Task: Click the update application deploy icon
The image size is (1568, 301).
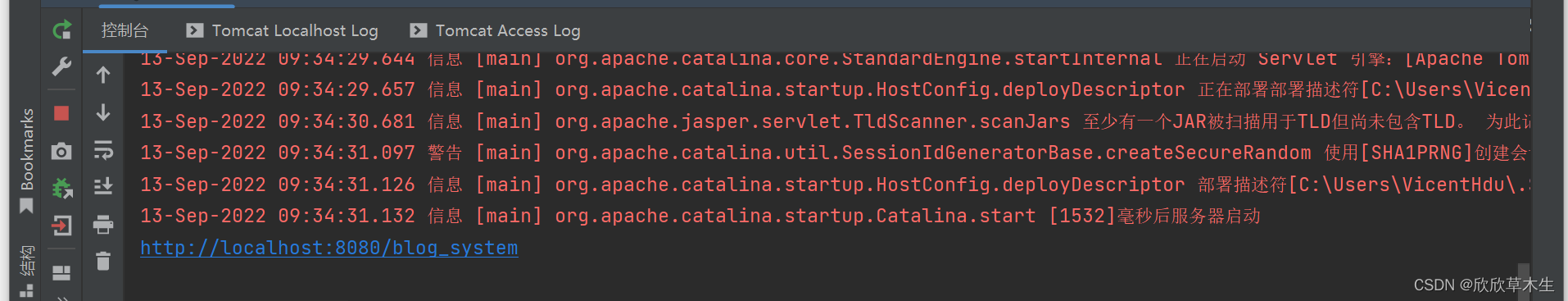Action: pos(62,189)
